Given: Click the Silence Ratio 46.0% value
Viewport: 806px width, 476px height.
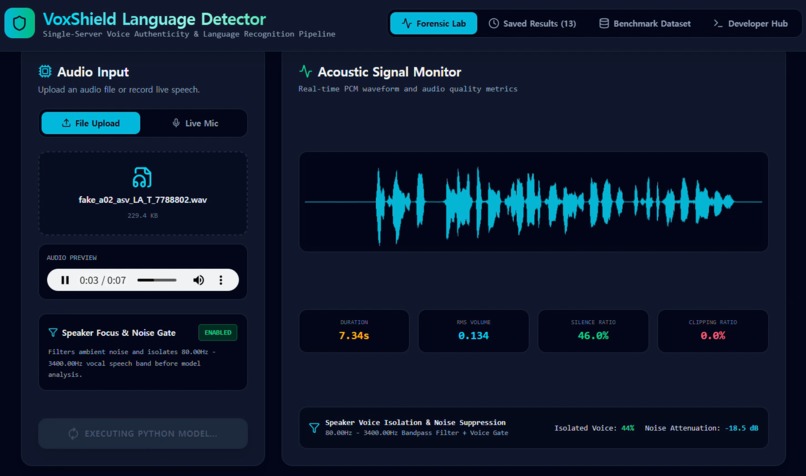Looking at the screenshot, I should point(593,336).
